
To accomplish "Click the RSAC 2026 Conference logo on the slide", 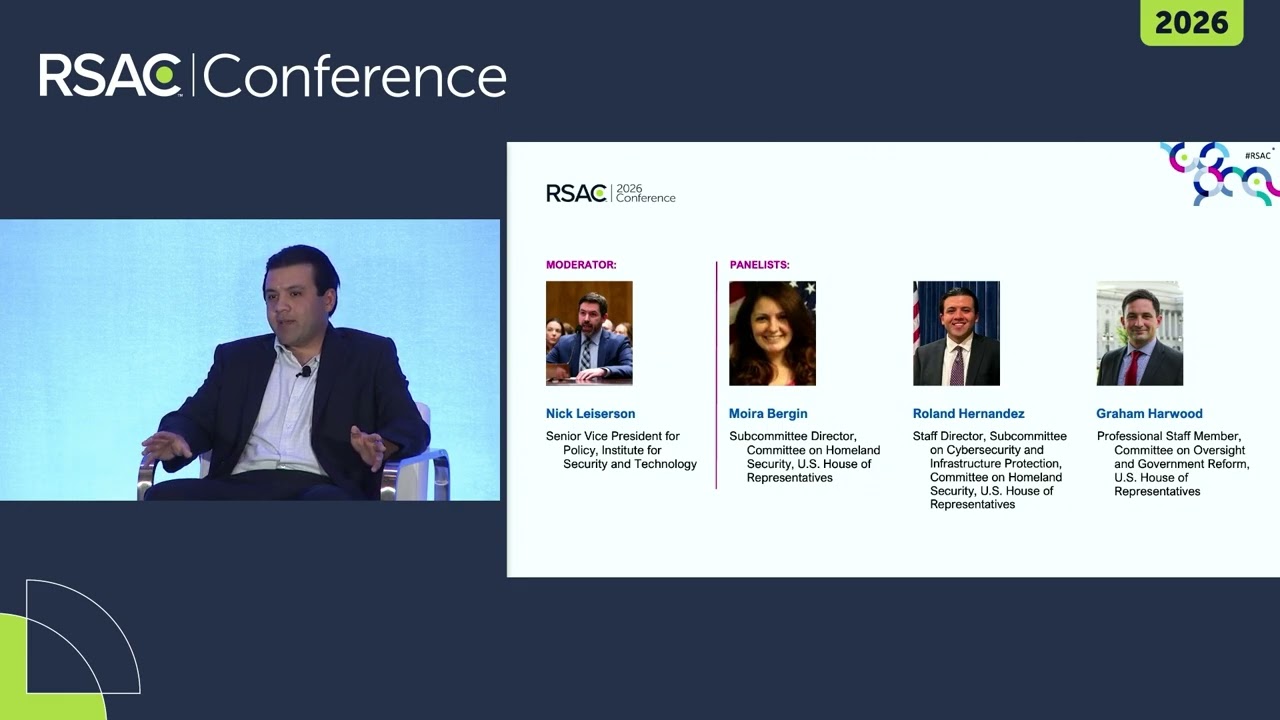I will (x=611, y=193).
